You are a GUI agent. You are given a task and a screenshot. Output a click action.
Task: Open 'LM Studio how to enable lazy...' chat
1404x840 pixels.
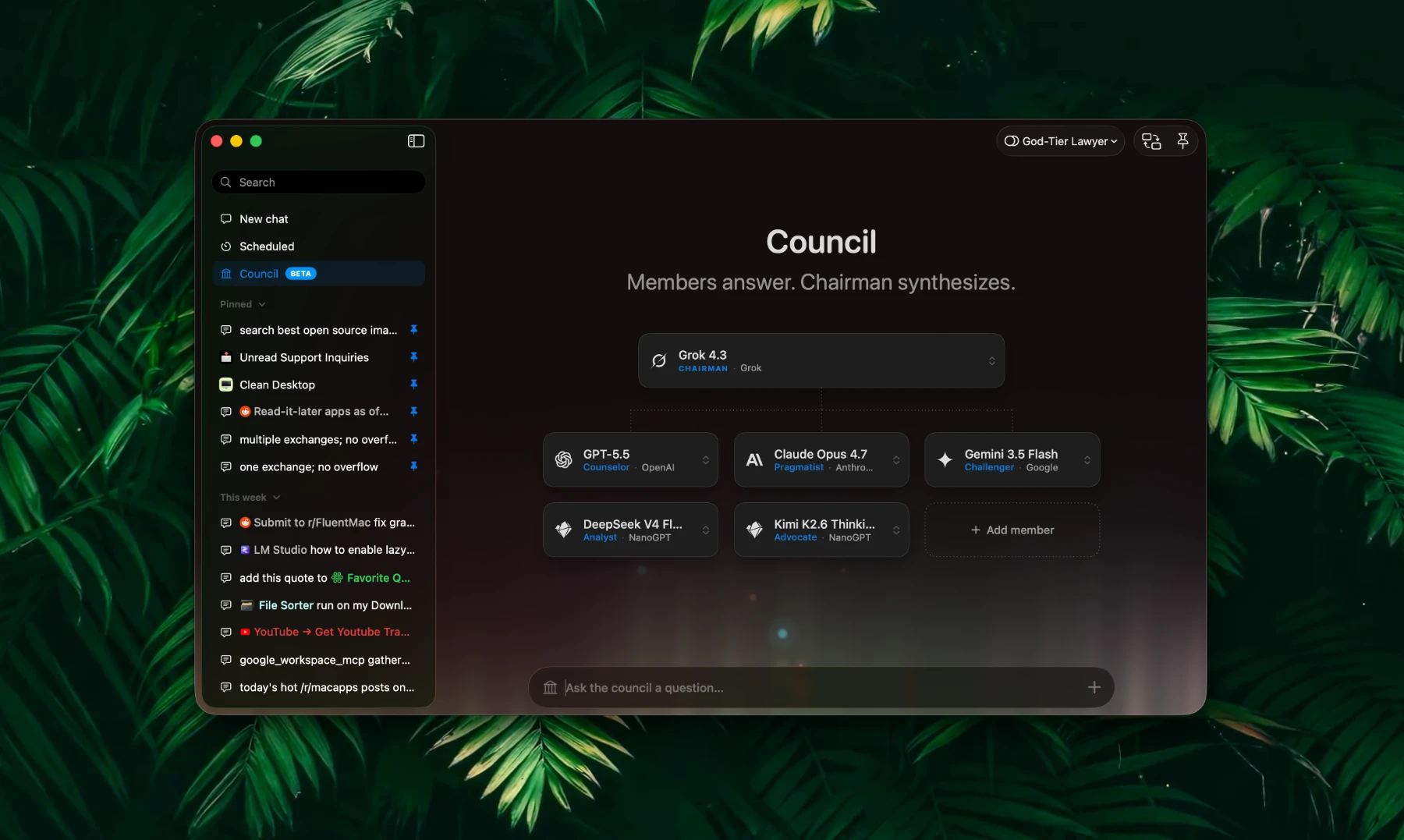click(x=318, y=550)
